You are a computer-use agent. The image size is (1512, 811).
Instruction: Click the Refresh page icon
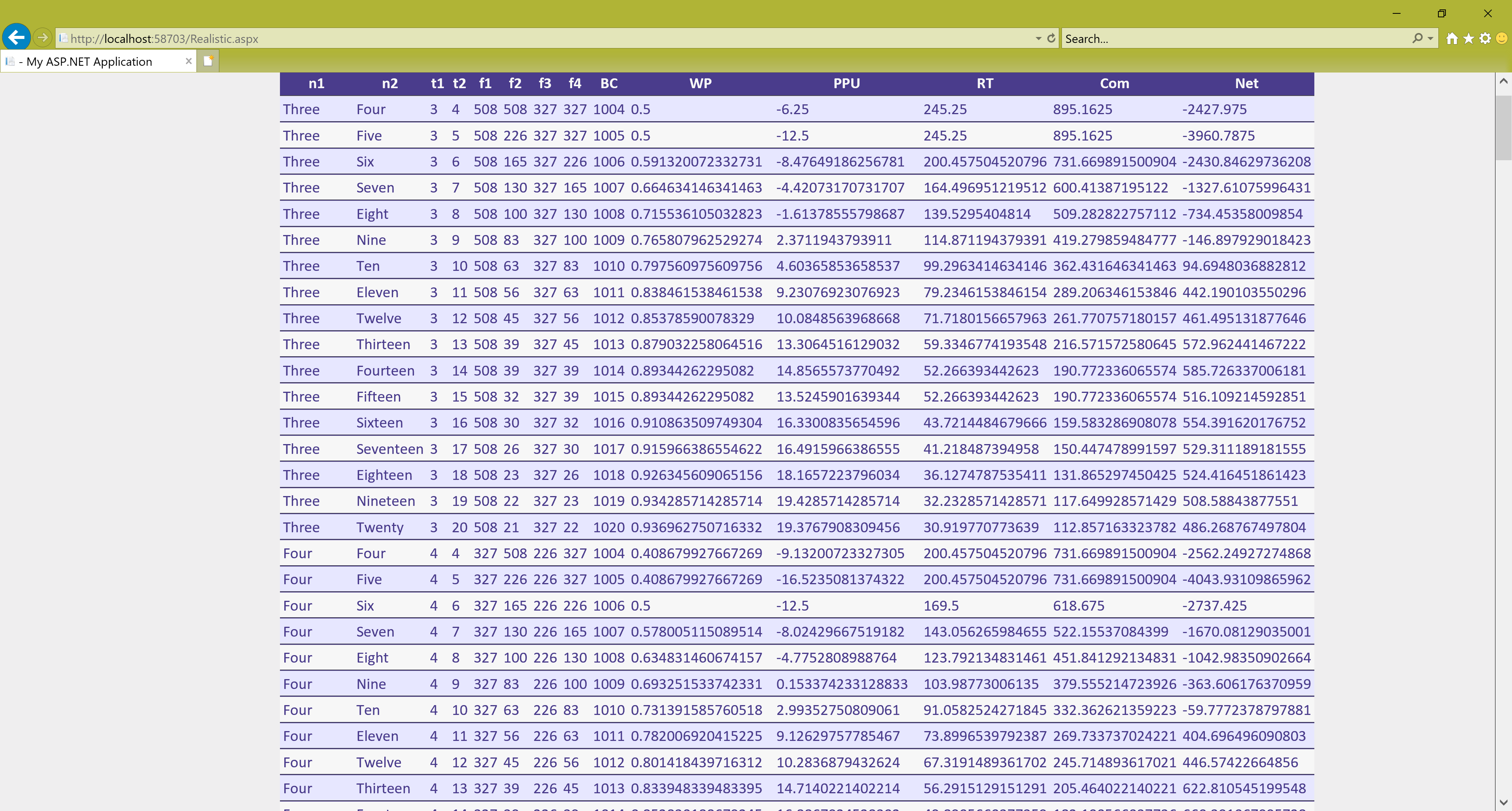pos(1051,38)
